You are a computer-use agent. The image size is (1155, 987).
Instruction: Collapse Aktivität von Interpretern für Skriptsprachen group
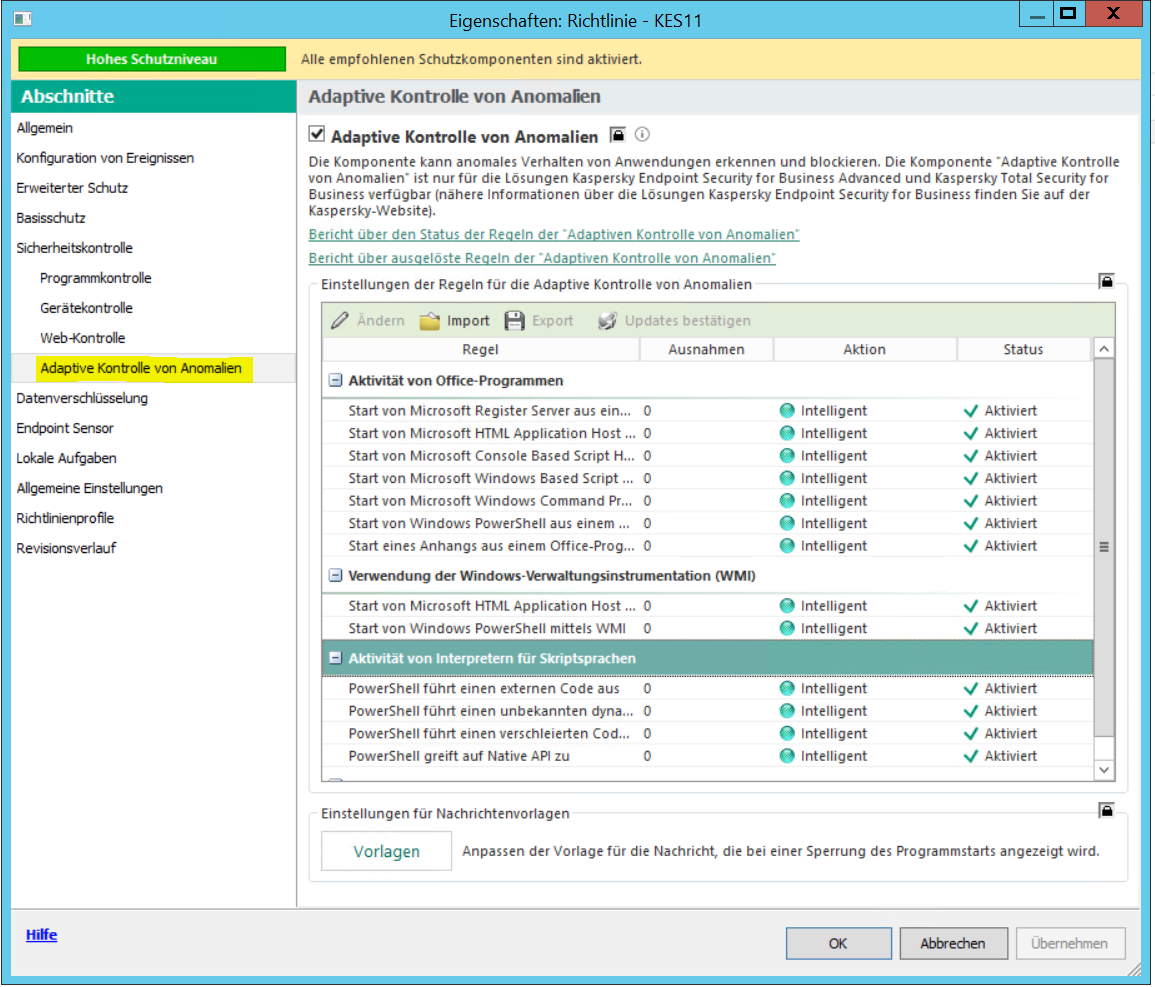(x=335, y=658)
